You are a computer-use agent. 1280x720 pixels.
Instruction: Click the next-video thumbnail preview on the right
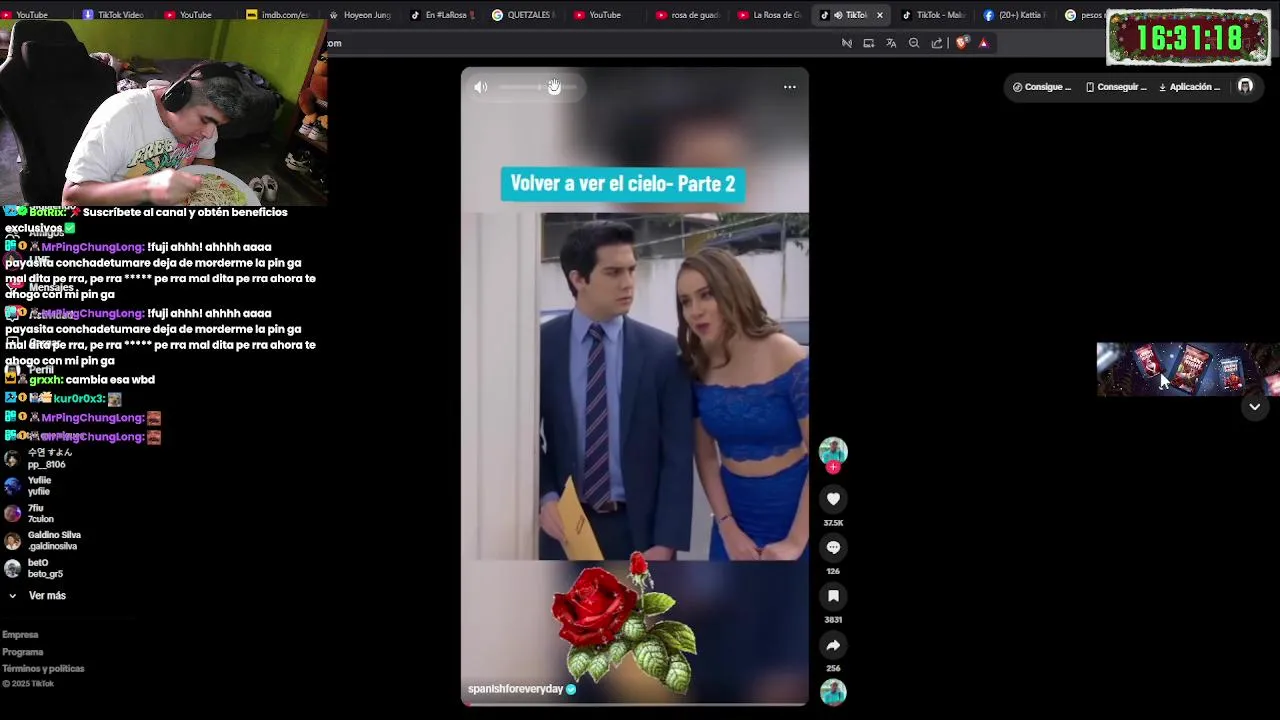(x=1188, y=370)
